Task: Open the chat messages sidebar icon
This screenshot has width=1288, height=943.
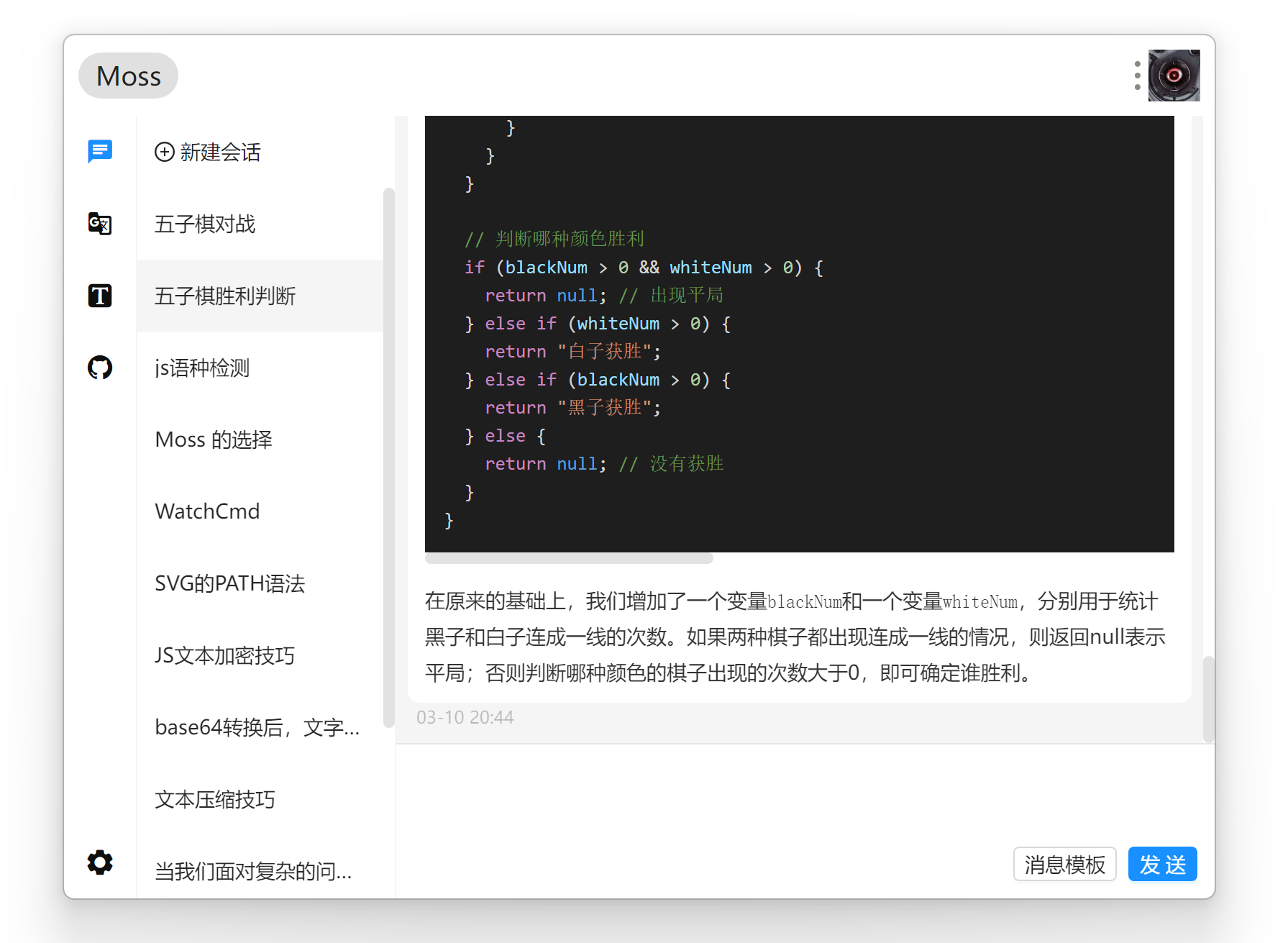Action: coord(100,151)
